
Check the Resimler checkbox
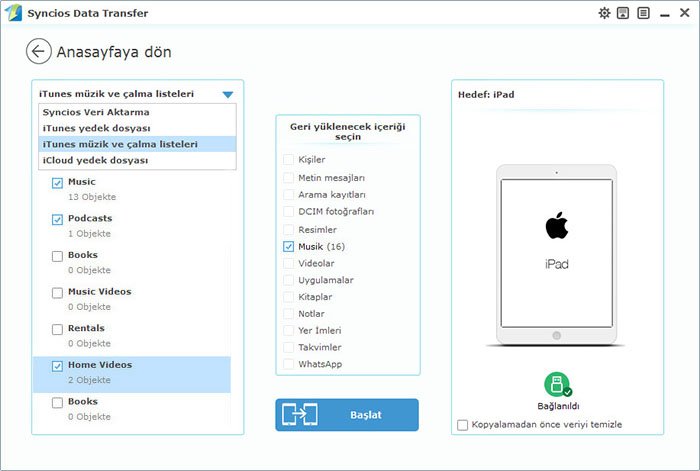pos(288,229)
